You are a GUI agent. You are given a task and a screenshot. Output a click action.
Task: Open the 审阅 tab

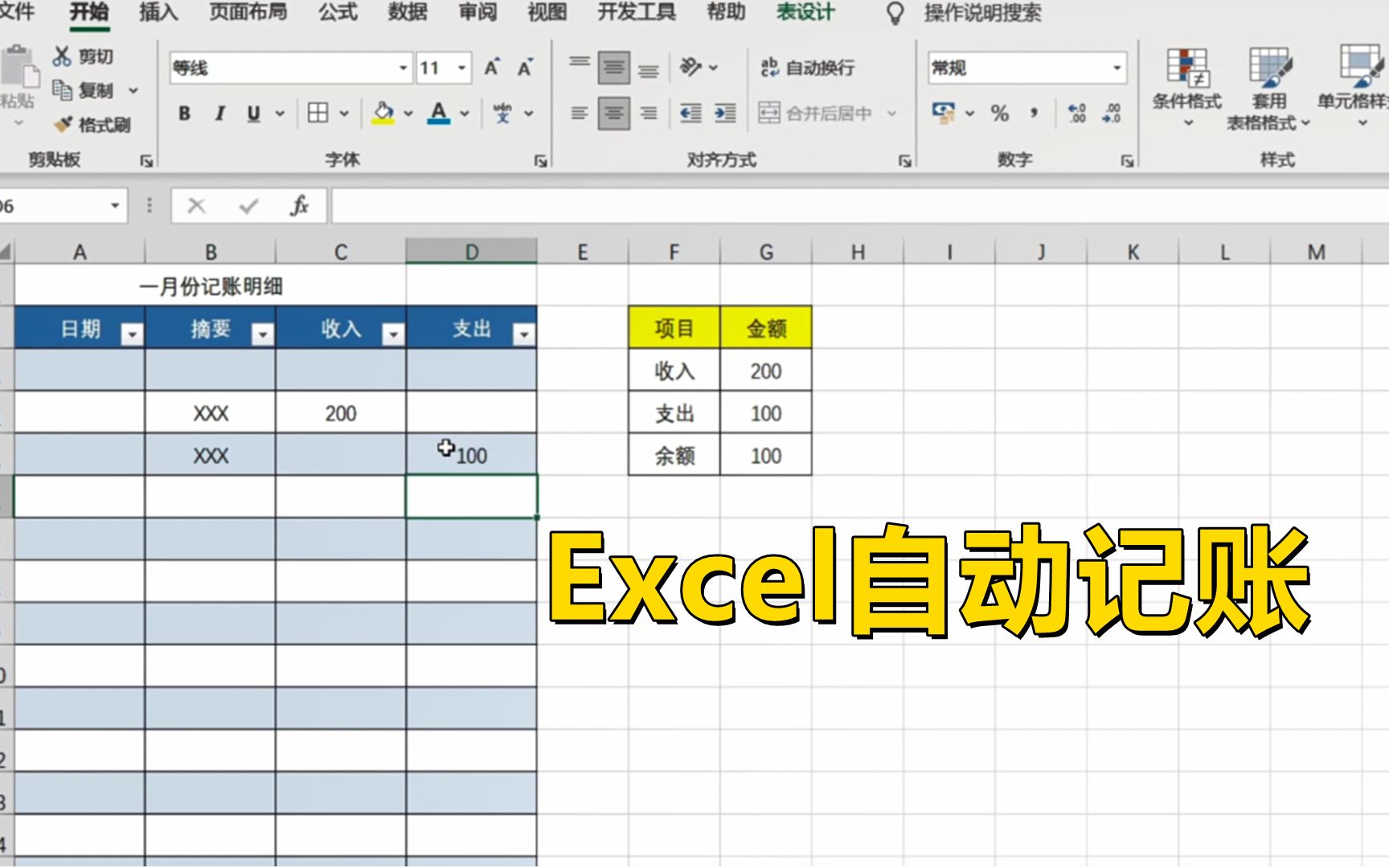(477, 12)
